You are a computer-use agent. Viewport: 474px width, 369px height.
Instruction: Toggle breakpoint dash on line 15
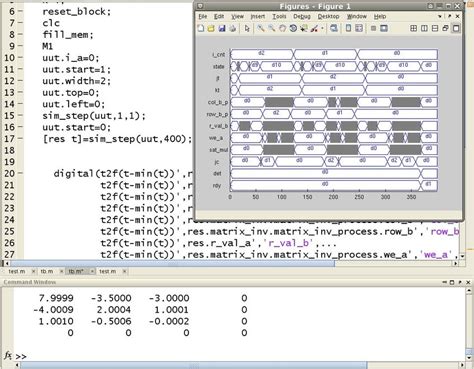(20, 116)
